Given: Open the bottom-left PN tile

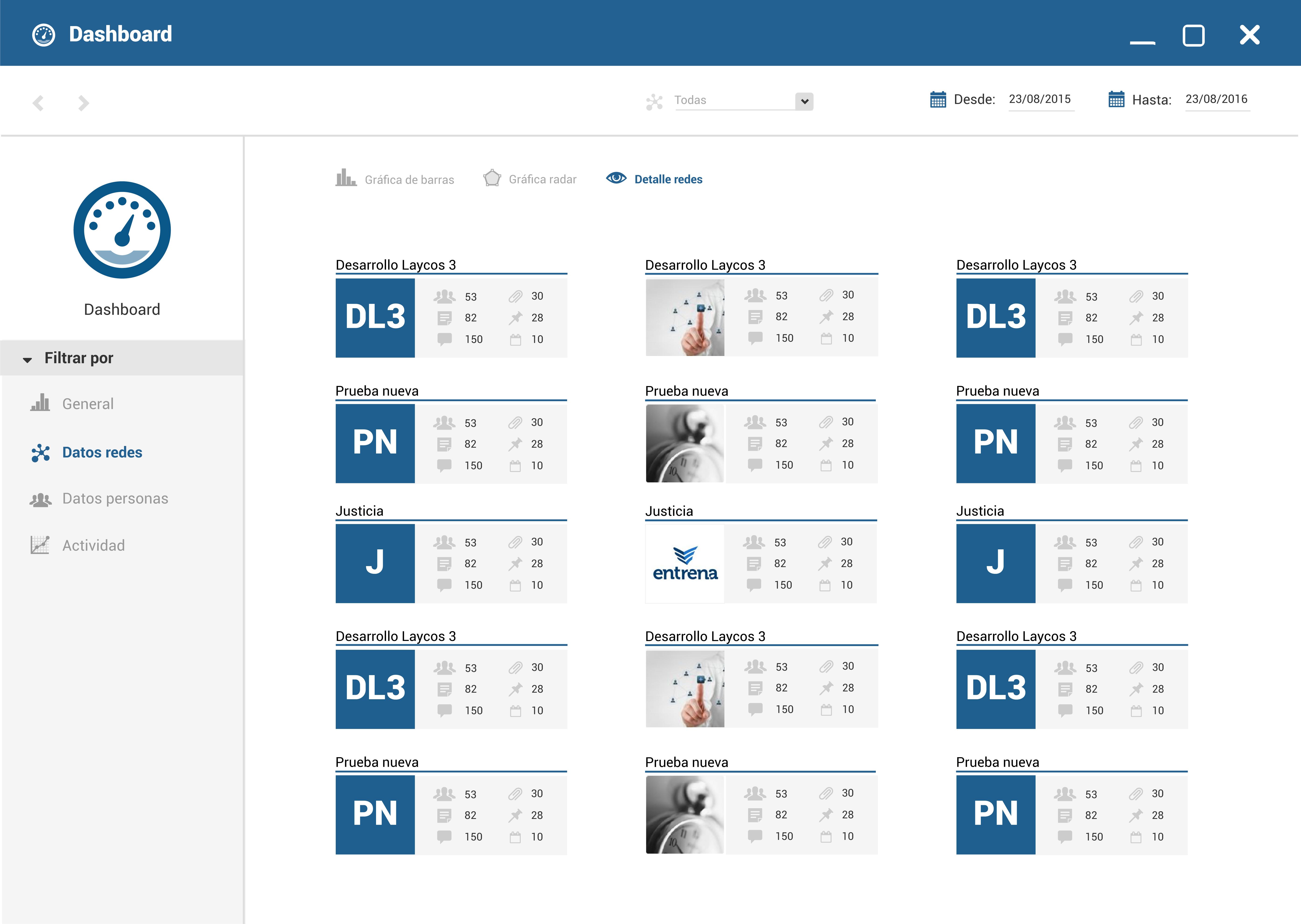Looking at the screenshot, I should point(375,815).
